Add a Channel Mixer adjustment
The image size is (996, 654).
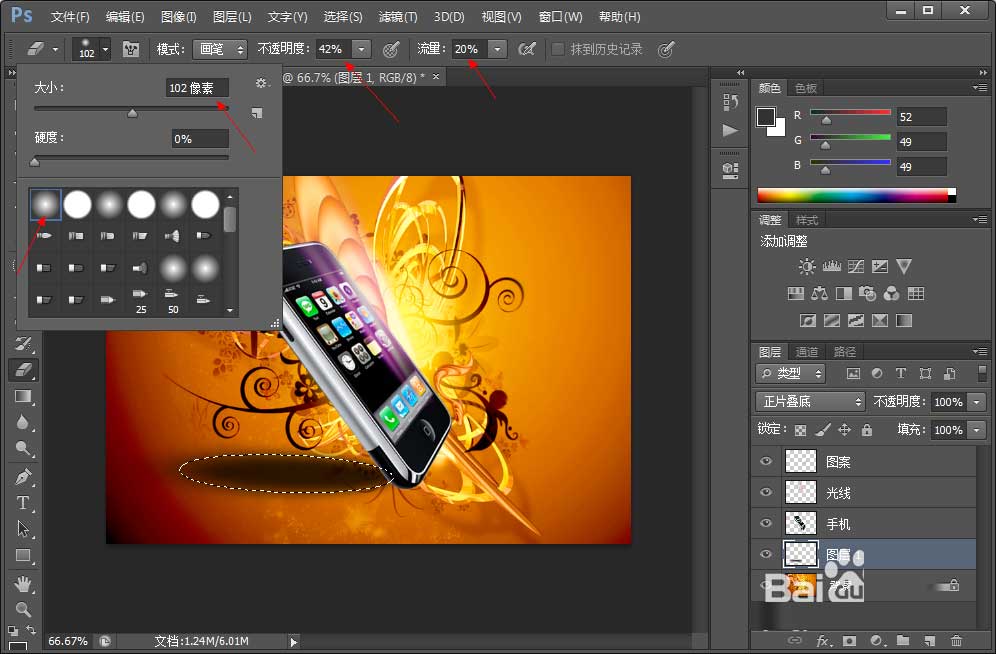pyautogui.click(x=891, y=293)
